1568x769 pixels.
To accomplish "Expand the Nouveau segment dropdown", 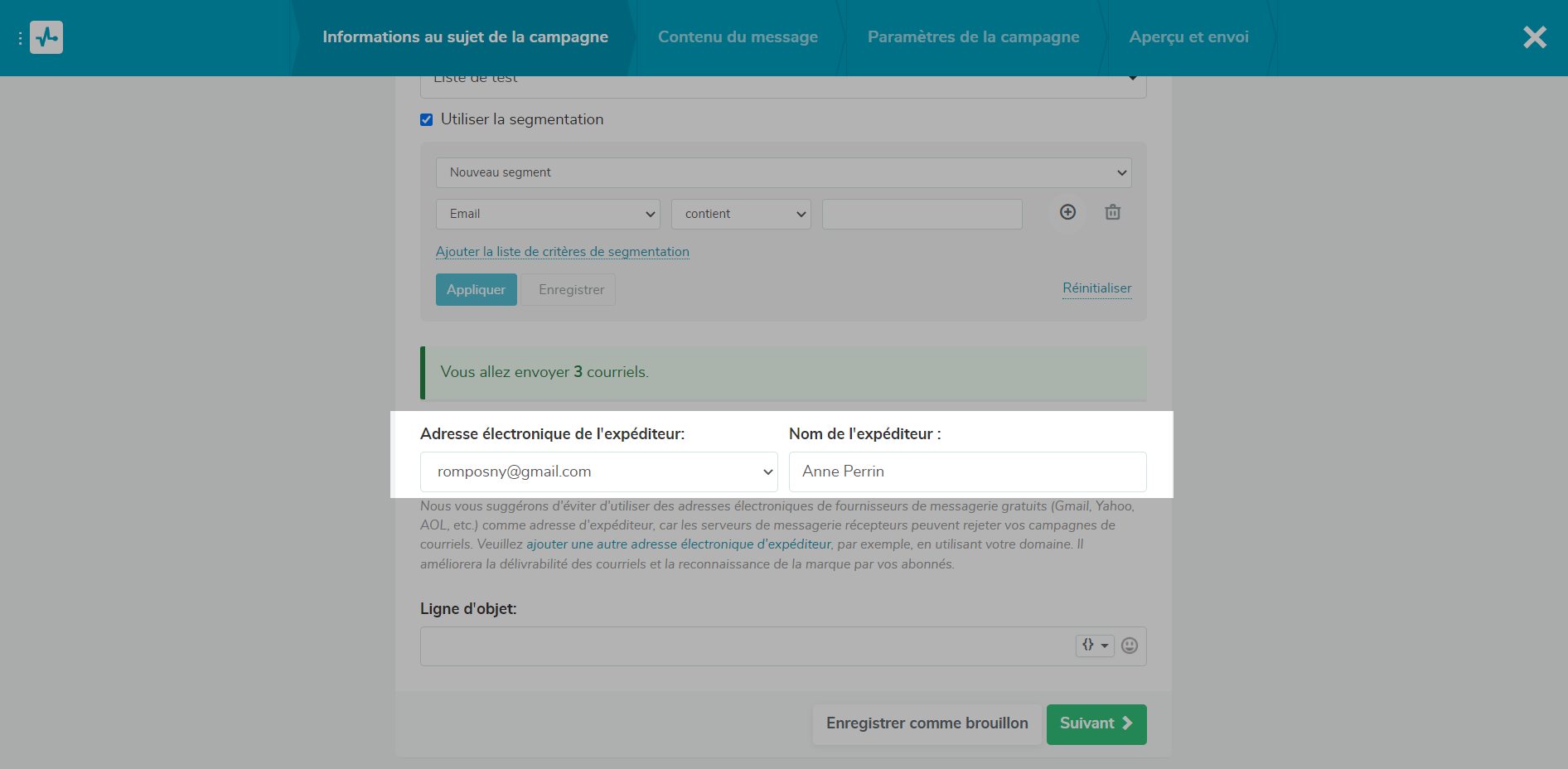I will (784, 172).
